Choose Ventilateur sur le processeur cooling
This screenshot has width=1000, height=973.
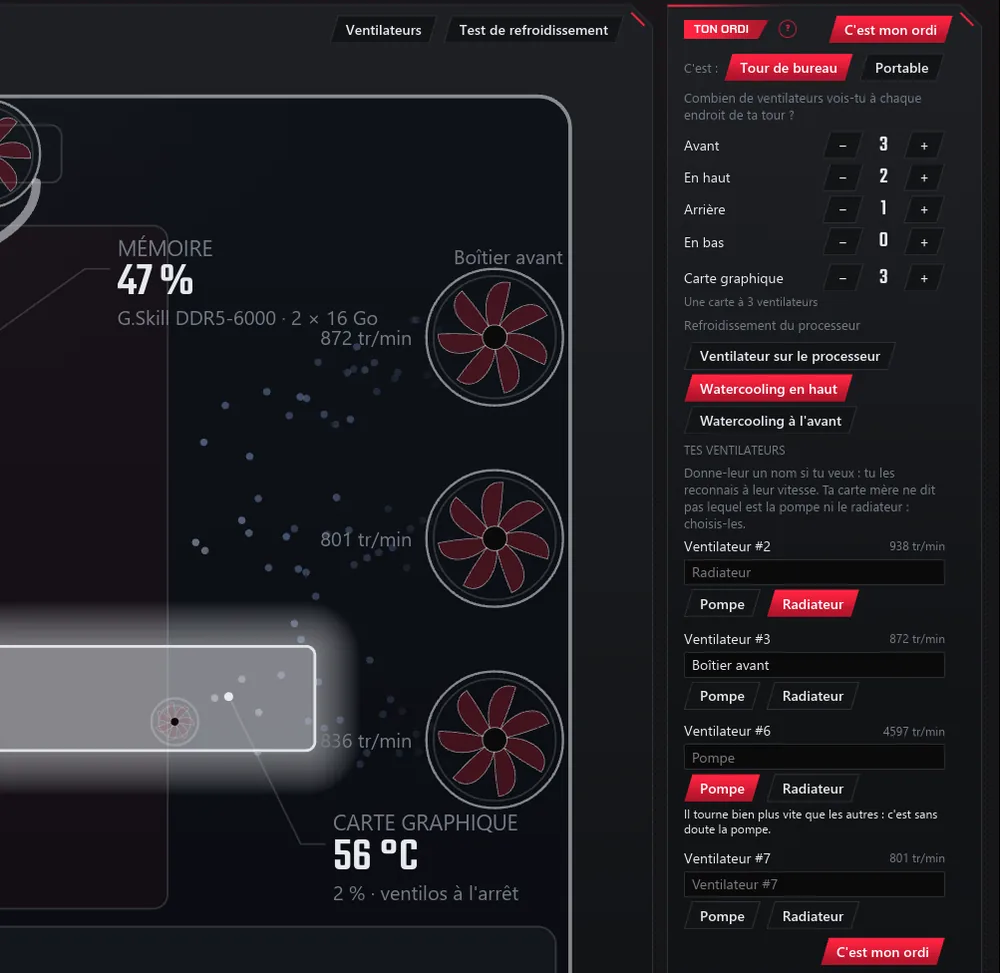[x=790, y=356]
